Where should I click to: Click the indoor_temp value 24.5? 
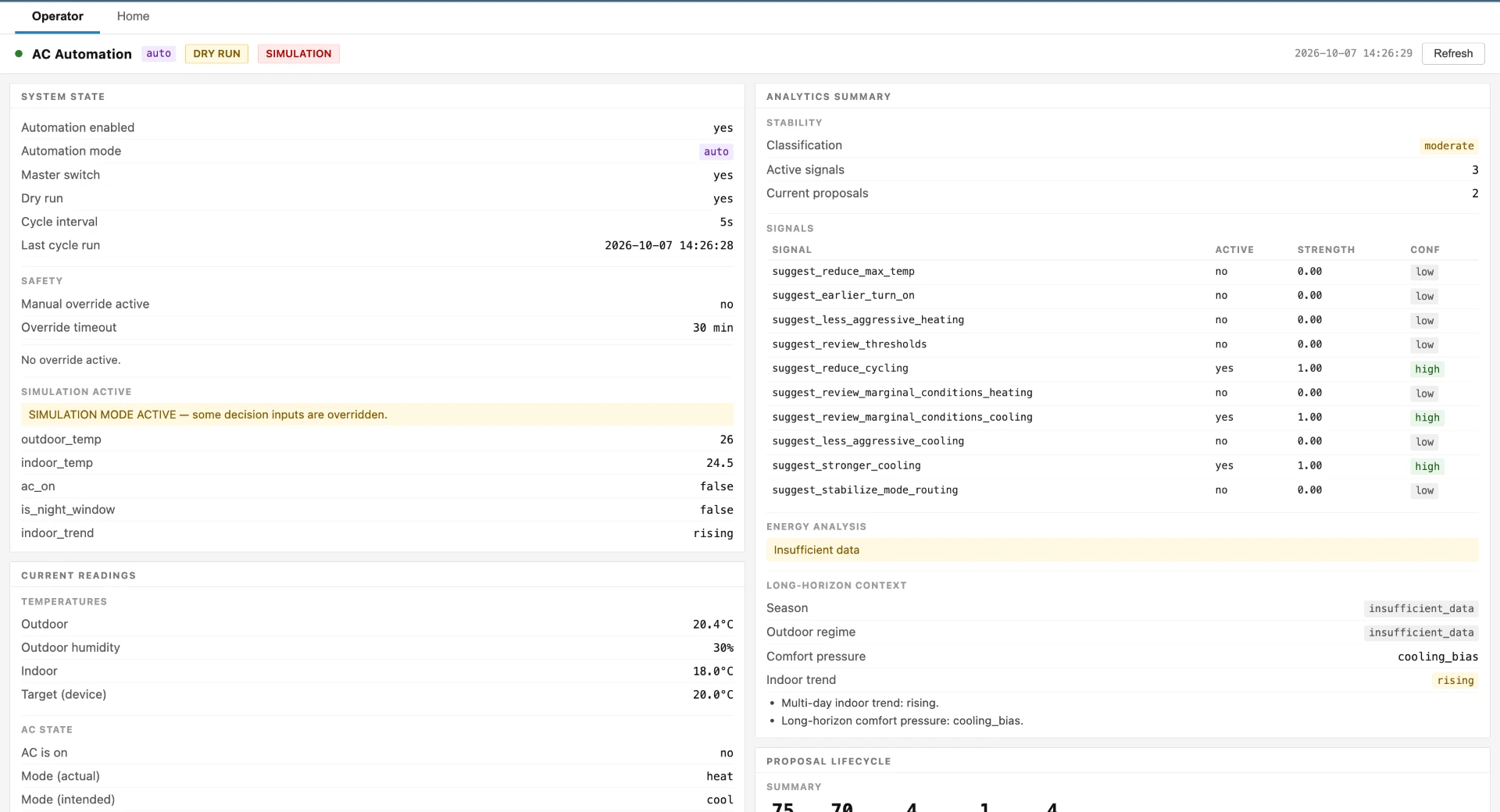720,463
